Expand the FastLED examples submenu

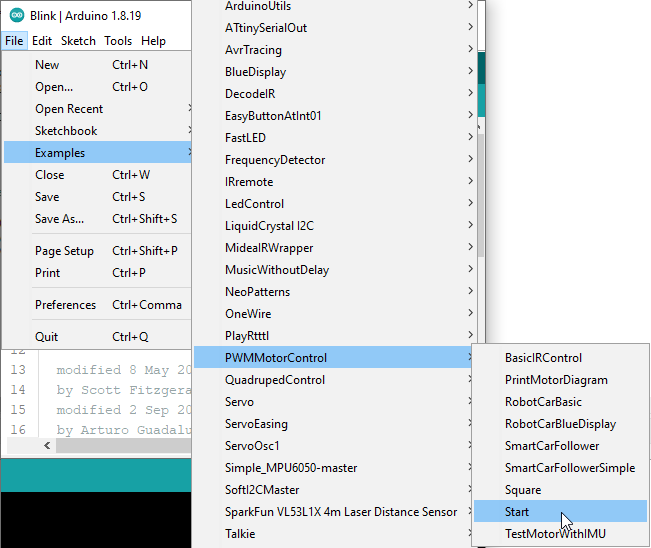(x=335, y=138)
